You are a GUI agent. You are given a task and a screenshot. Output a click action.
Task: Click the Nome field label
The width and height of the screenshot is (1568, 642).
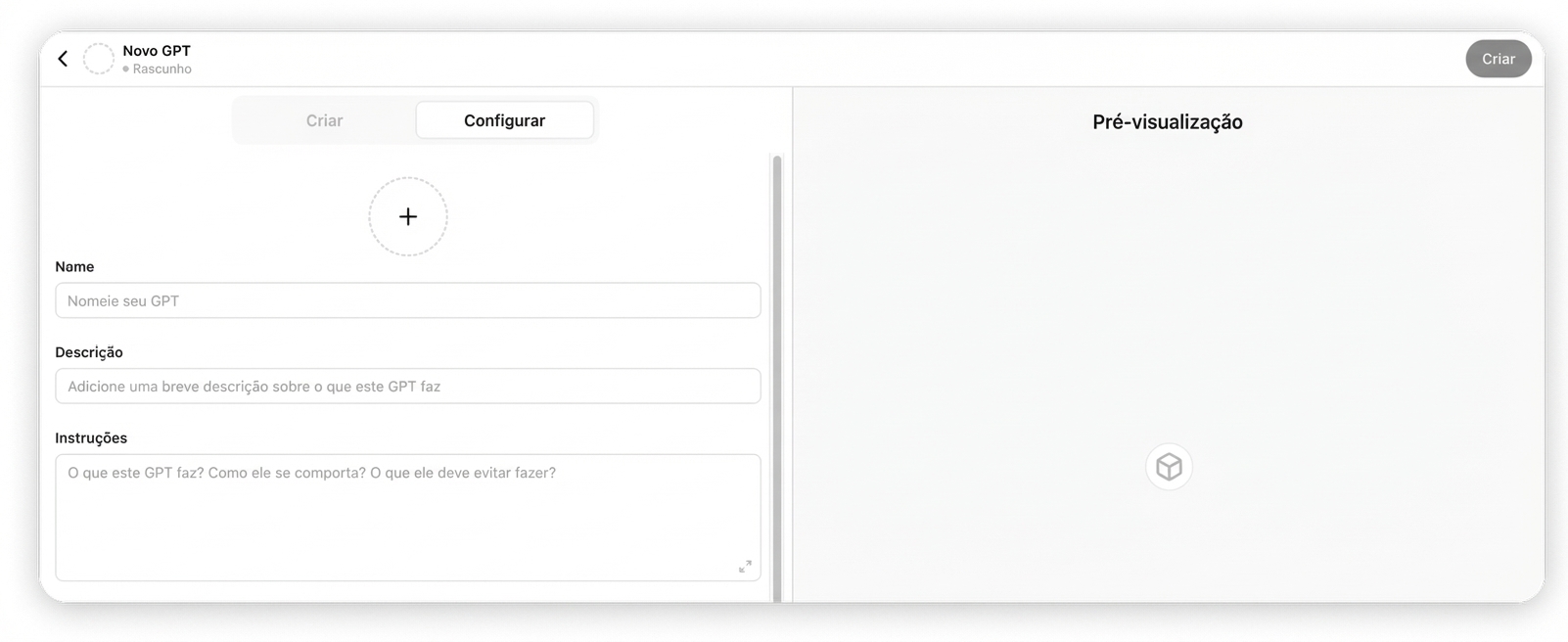(x=74, y=266)
